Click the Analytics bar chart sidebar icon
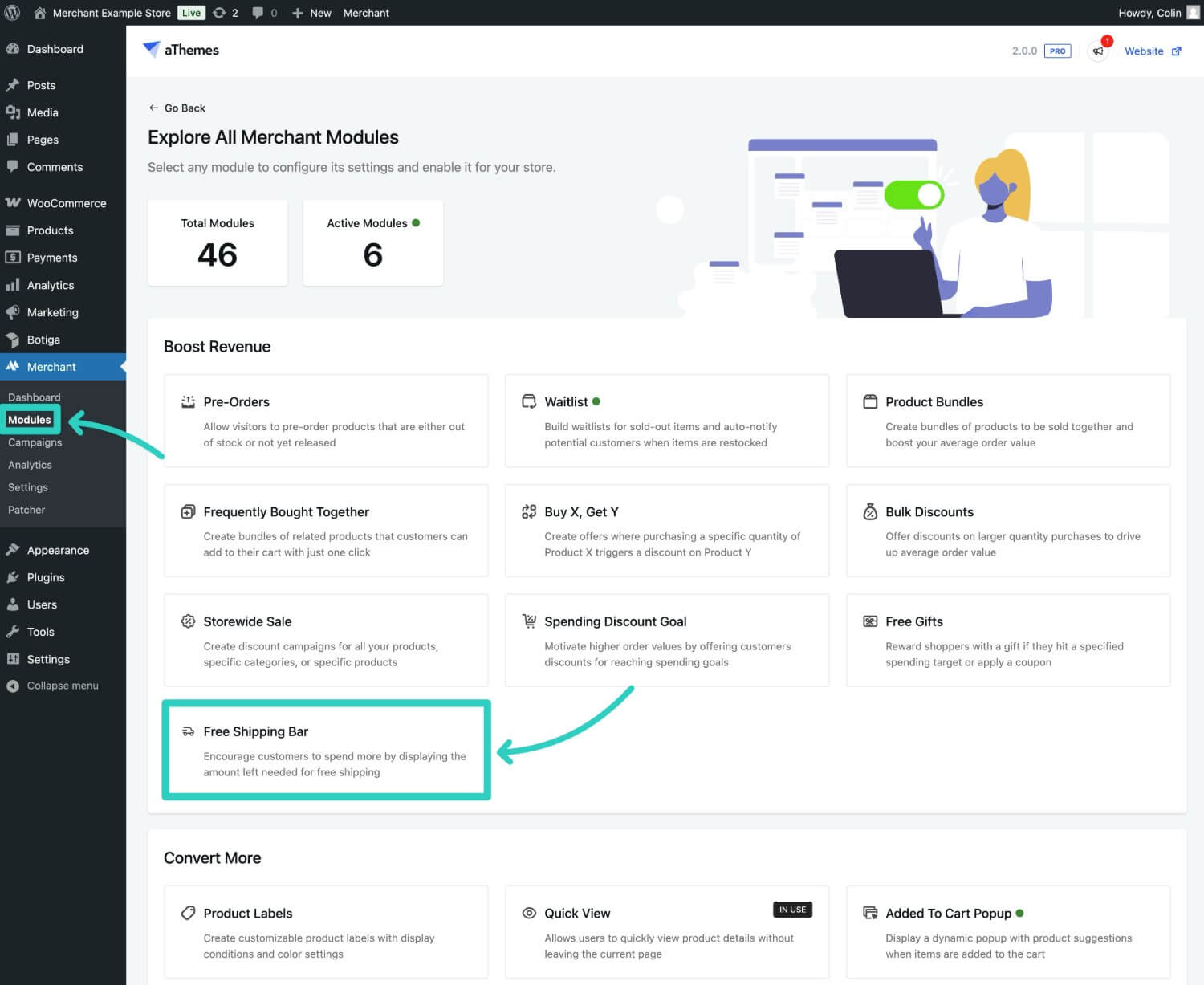Screen dimensions: 1204x985 tap(13, 285)
